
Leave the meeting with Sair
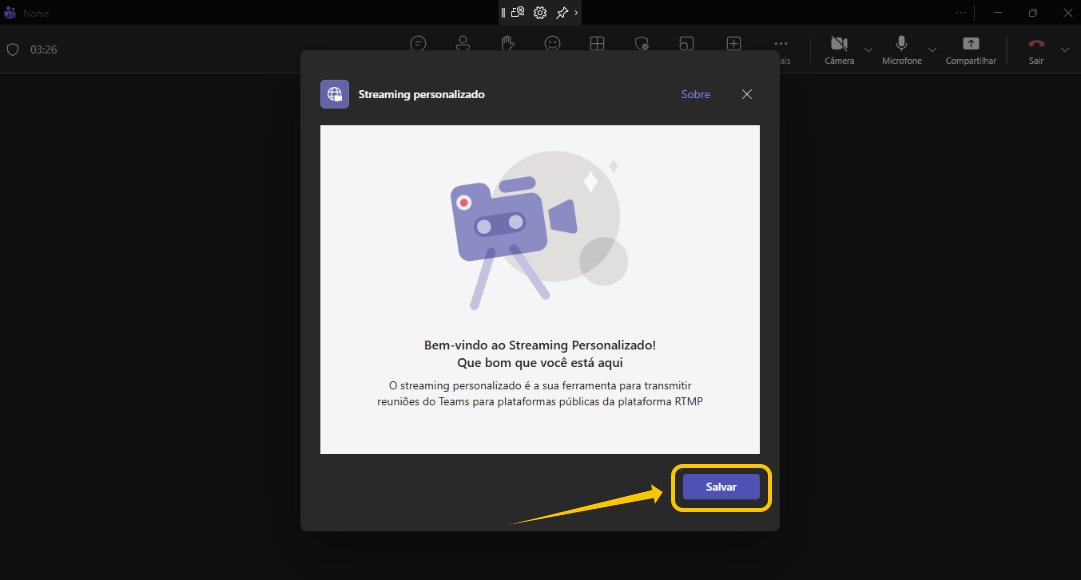pyautogui.click(x=1036, y=50)
